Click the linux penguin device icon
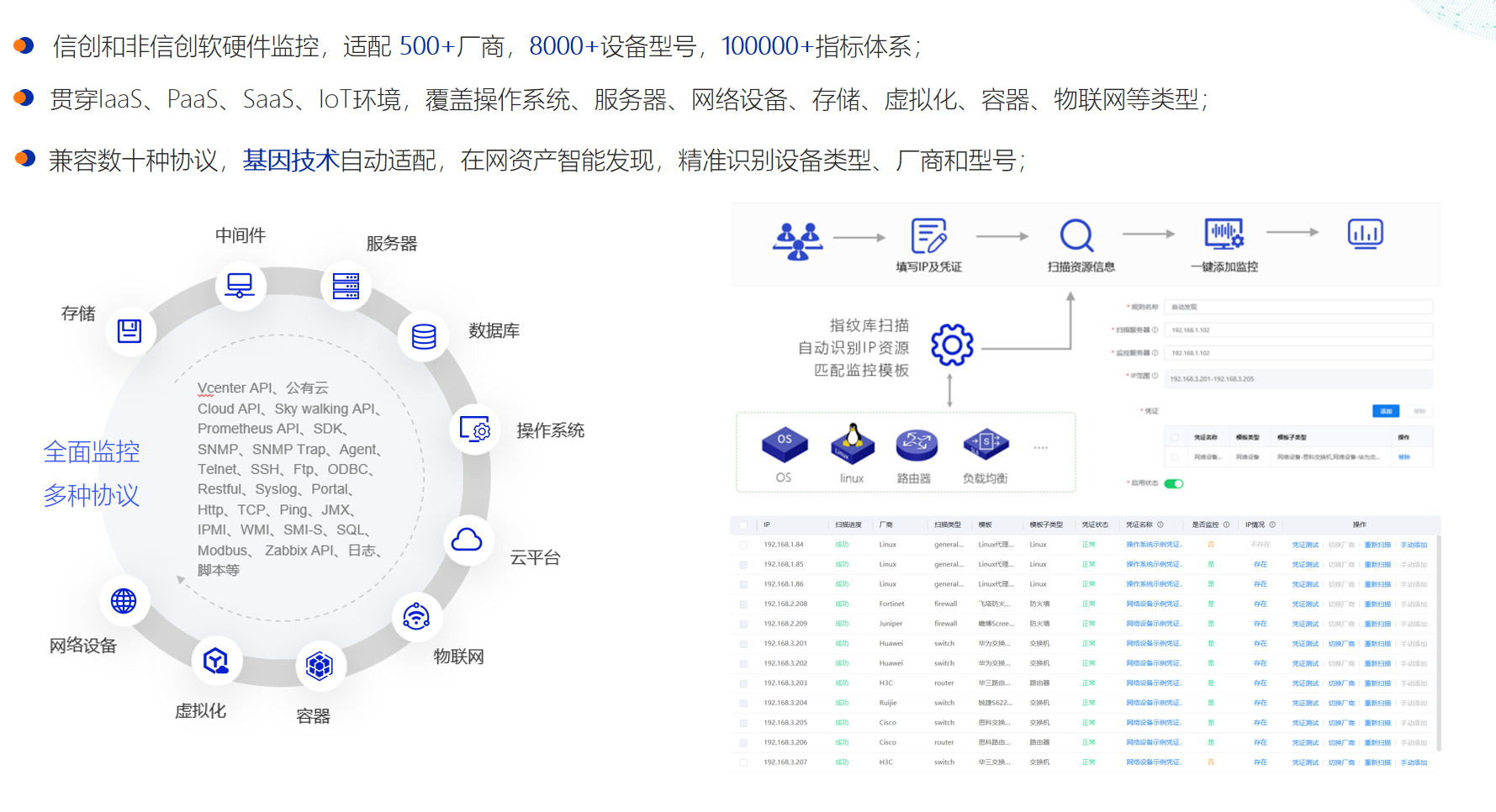Image resolution: width=1496 pixels, height=812 pixels. (853, 444)
